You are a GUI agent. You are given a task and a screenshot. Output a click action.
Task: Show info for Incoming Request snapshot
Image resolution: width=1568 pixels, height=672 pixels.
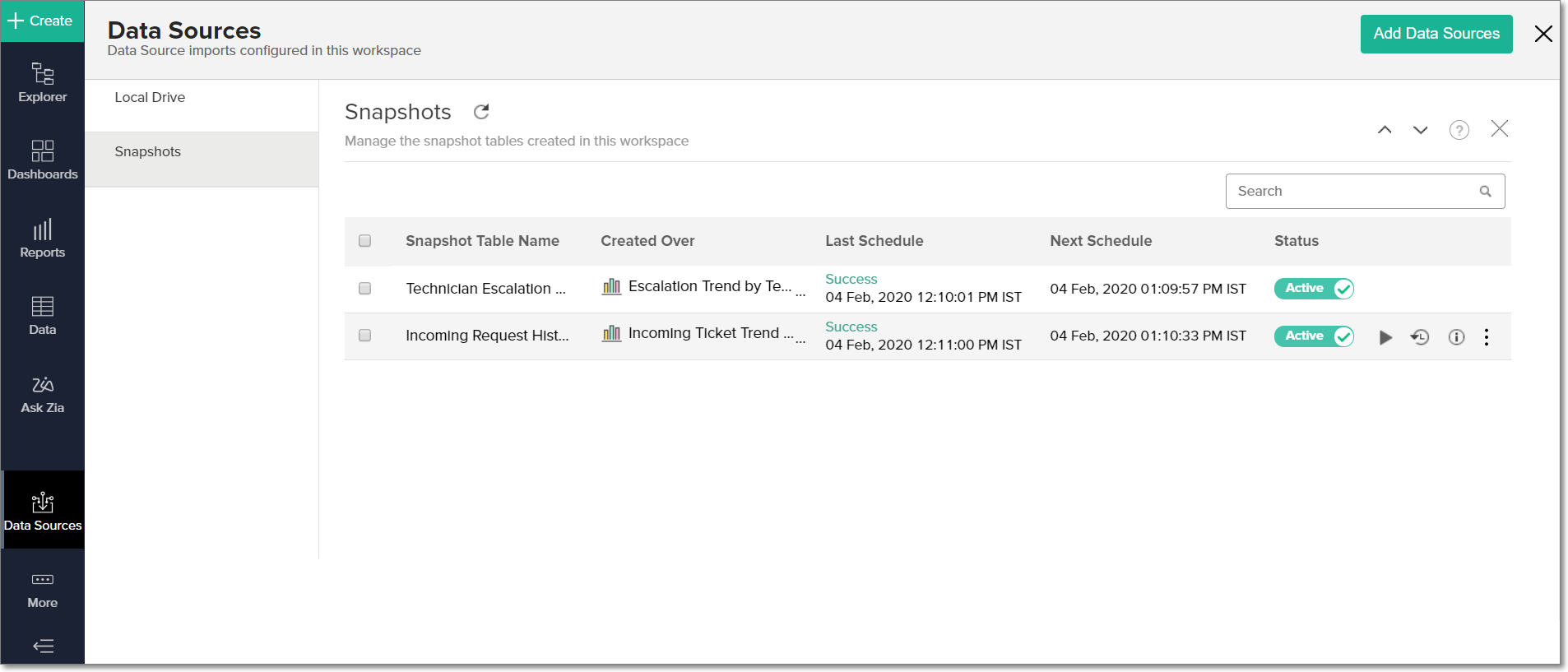(1456, 337)
